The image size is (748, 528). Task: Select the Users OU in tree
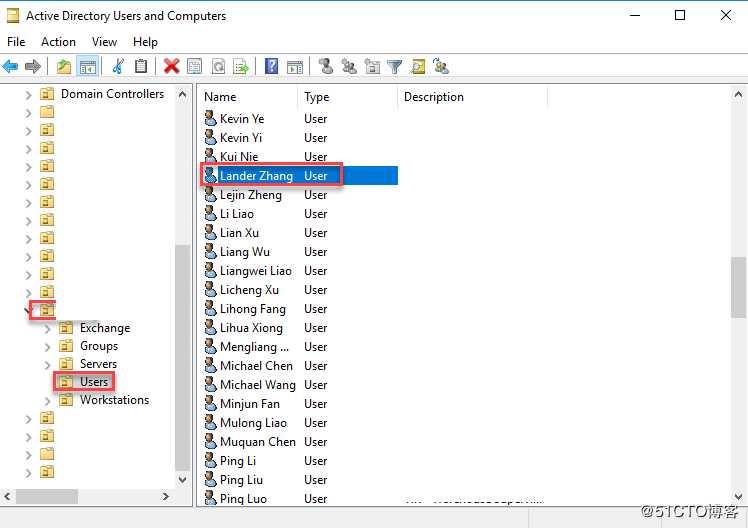coord(94,382)
